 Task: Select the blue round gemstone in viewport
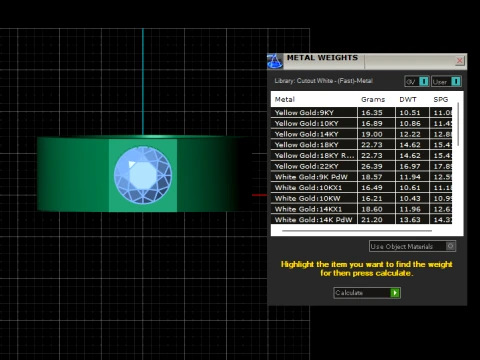point(143,175)
